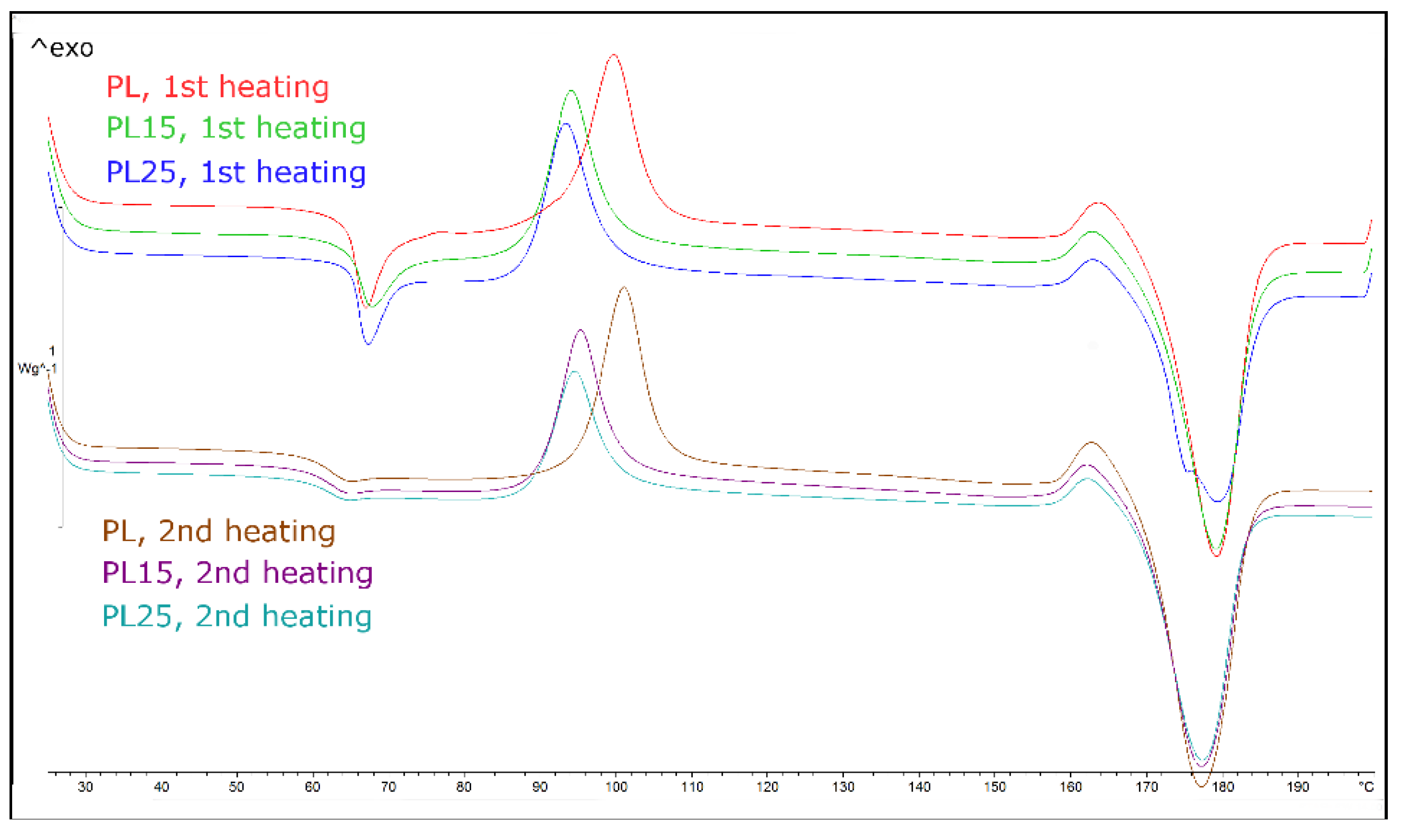Click the 'PL, 1st heating' legend label
1401x840 pixels.
[x=218, y=87]
